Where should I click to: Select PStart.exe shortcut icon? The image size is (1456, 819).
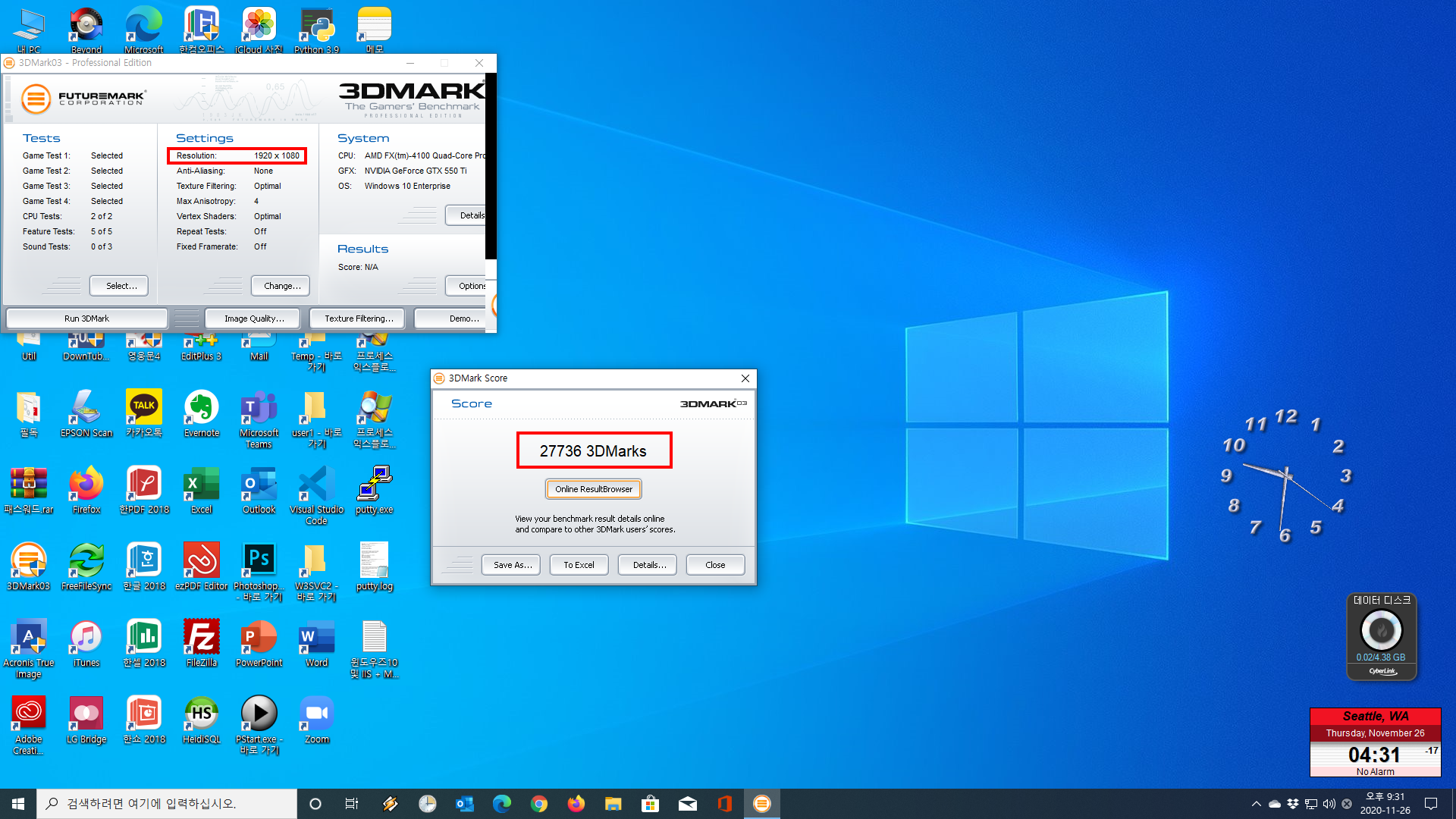tap(259, 726)
